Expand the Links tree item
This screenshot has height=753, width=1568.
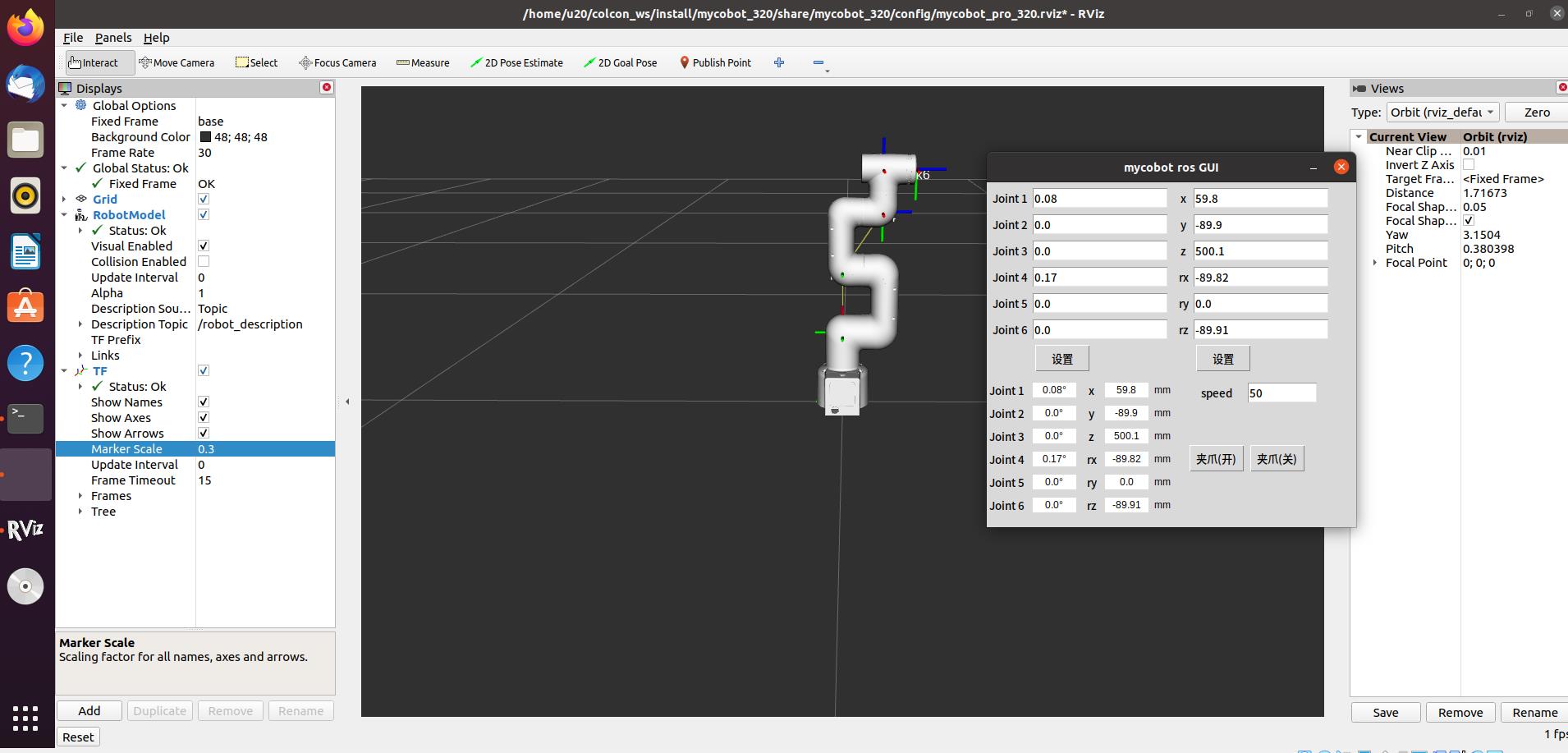80,356
